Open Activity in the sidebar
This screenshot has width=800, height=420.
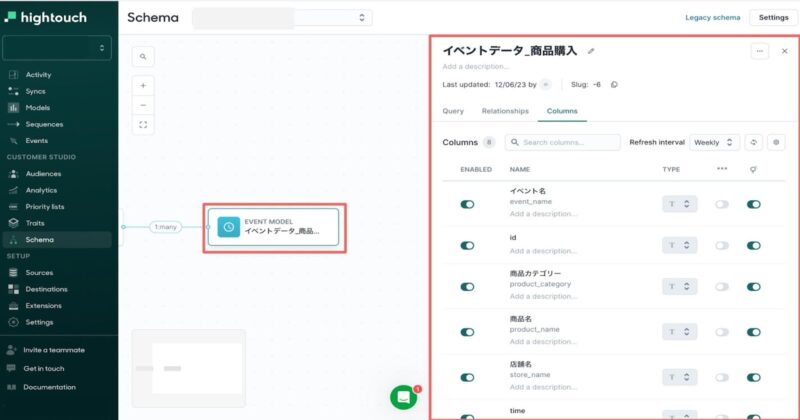tap(38, 75)
